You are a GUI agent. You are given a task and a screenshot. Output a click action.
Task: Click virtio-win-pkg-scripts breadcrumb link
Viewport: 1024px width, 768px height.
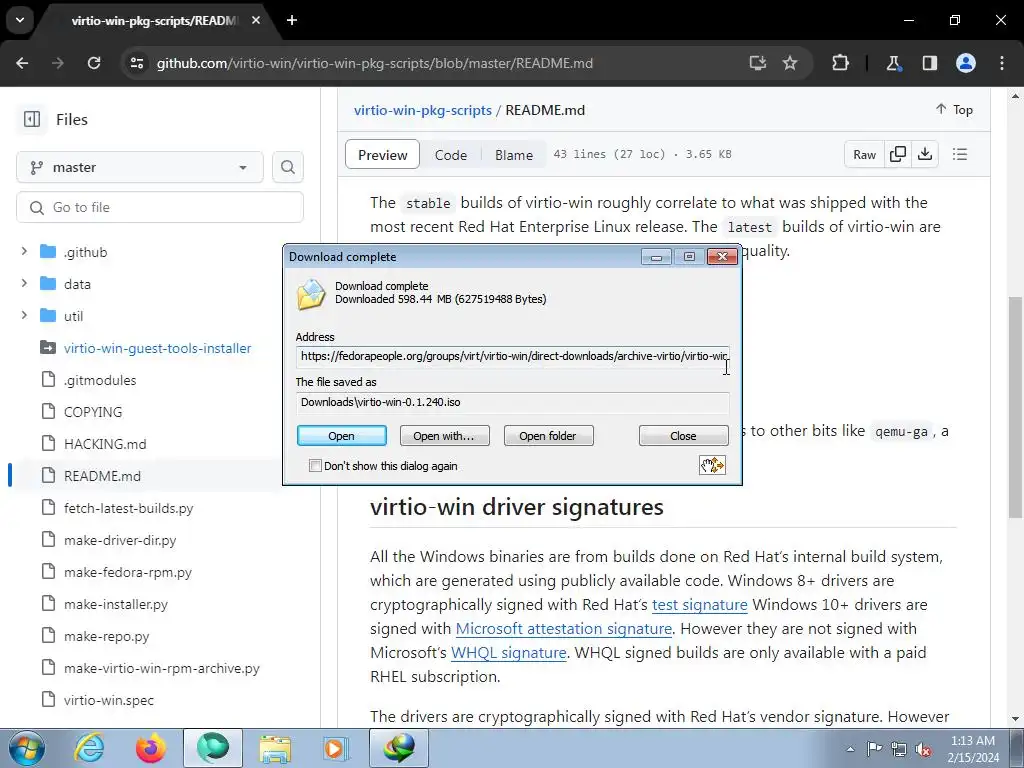(x=423, y=110)
